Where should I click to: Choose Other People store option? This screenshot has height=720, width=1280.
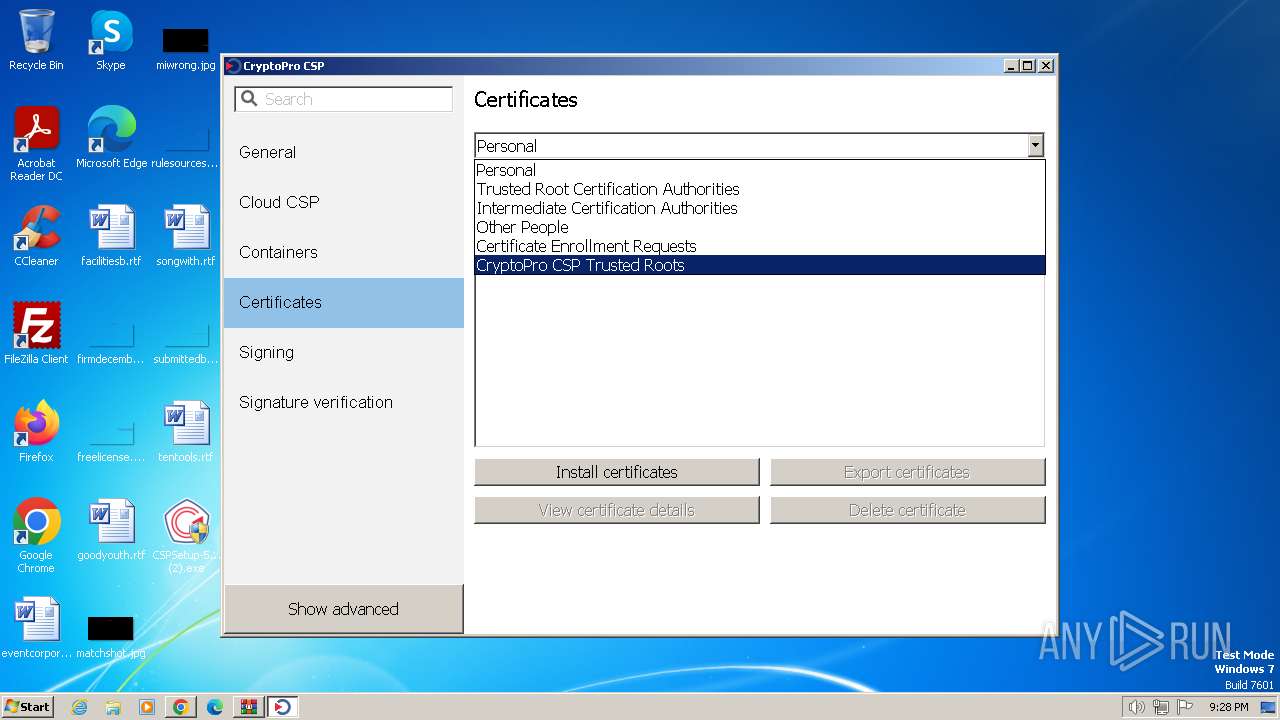click(760, 227)
